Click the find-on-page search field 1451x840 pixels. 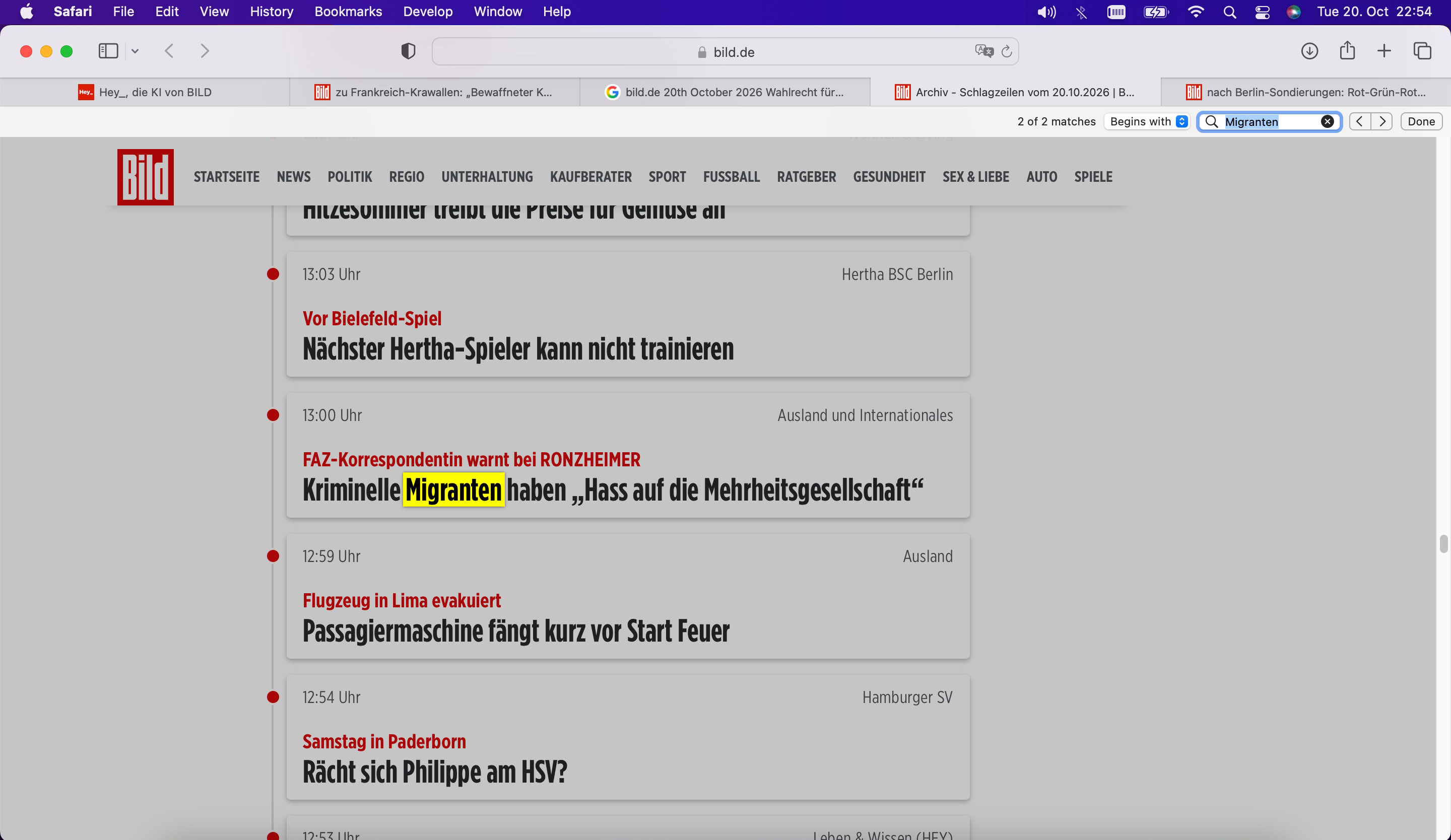1269,121
